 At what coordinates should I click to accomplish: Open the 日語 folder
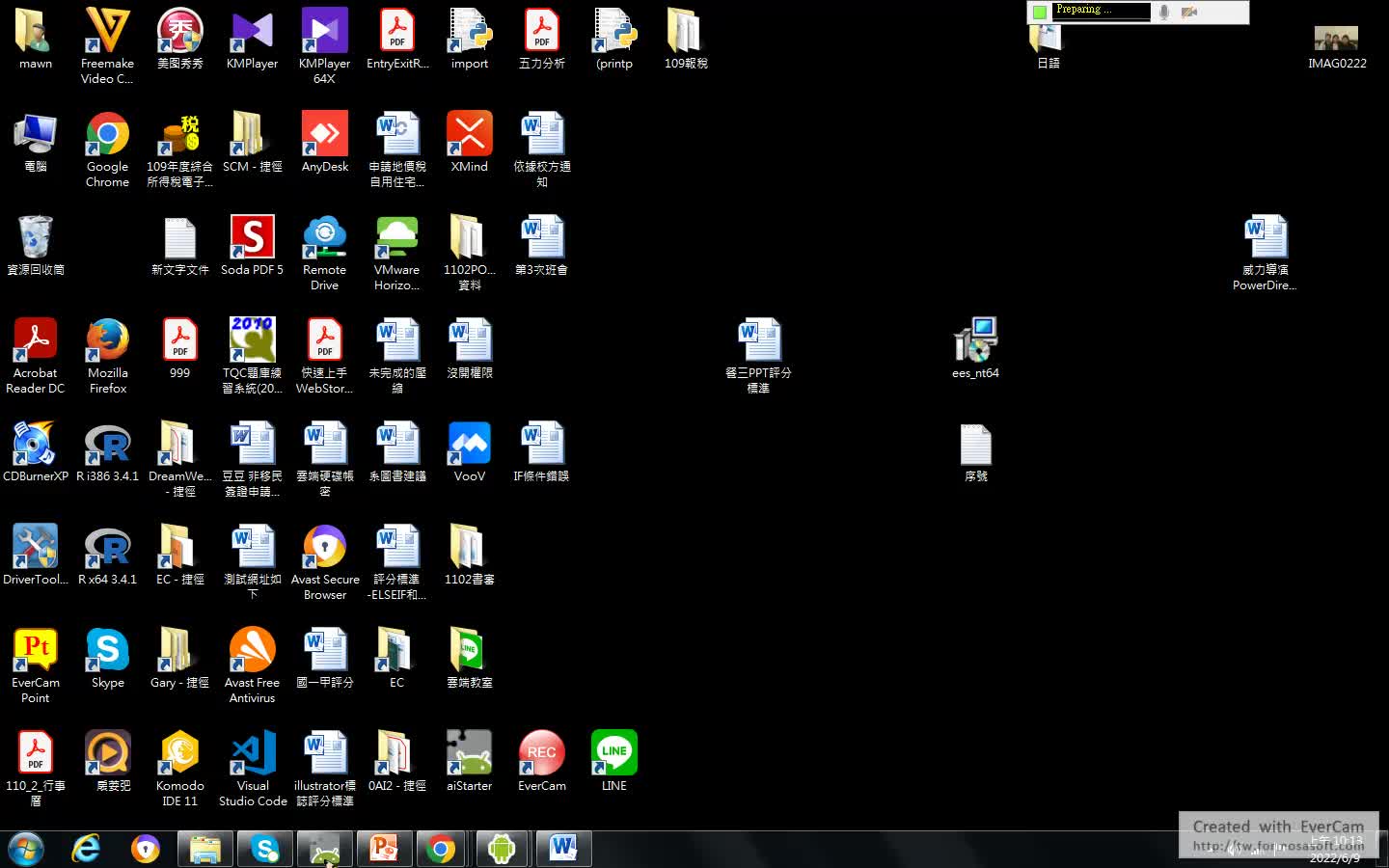click(1048, 46)
